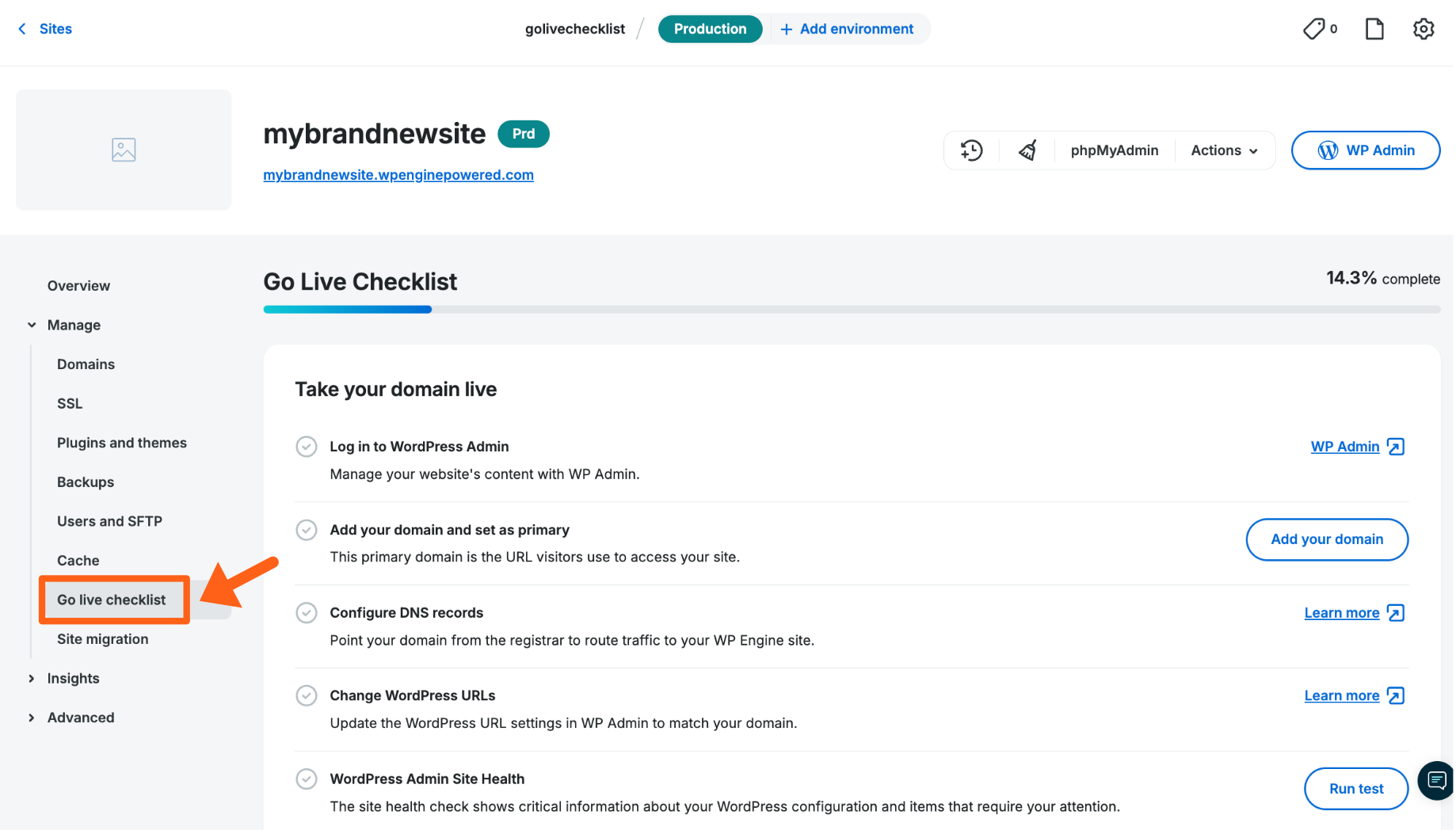Viewport: 1456px width, 830px height.
Task: Check the Change WordPress URLs circle
Action: [307, 695]
